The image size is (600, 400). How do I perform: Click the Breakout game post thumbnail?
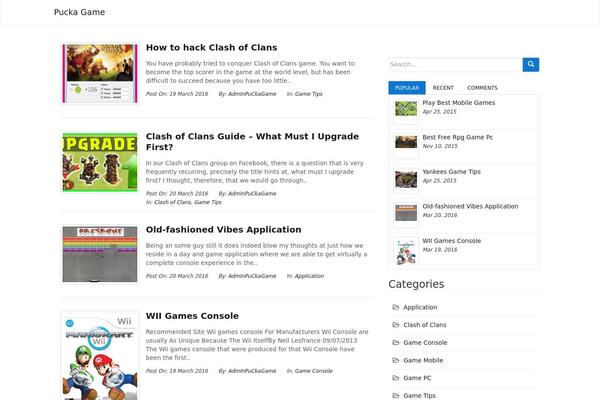tap(100, 254)
